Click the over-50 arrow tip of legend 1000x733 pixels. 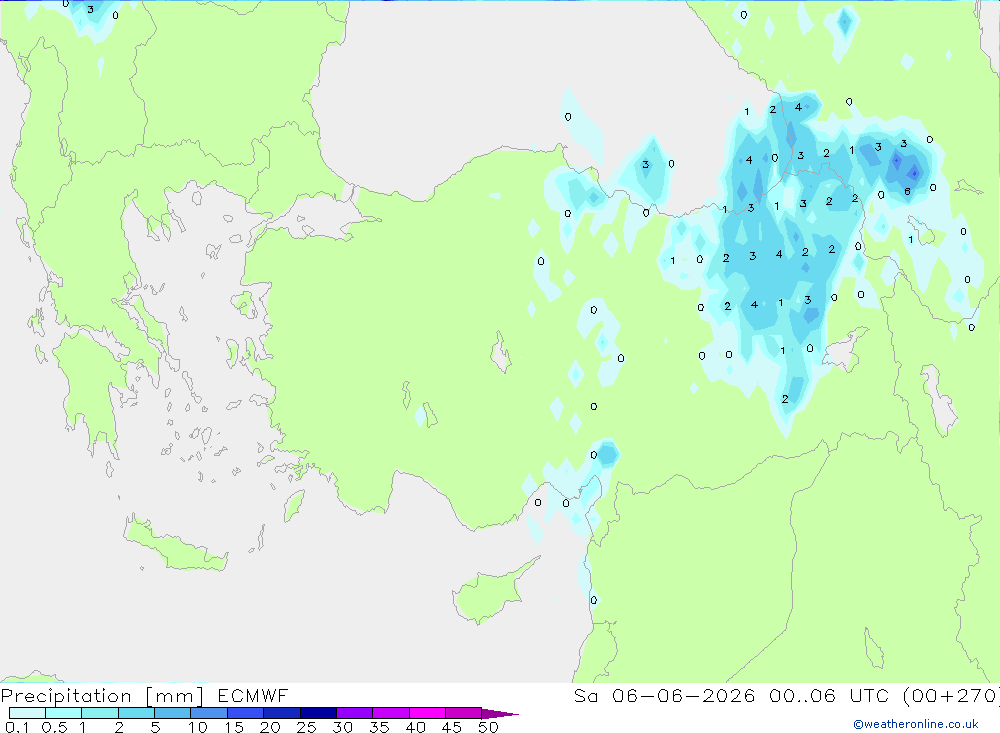pyautogui.click(x=500, y=714)
